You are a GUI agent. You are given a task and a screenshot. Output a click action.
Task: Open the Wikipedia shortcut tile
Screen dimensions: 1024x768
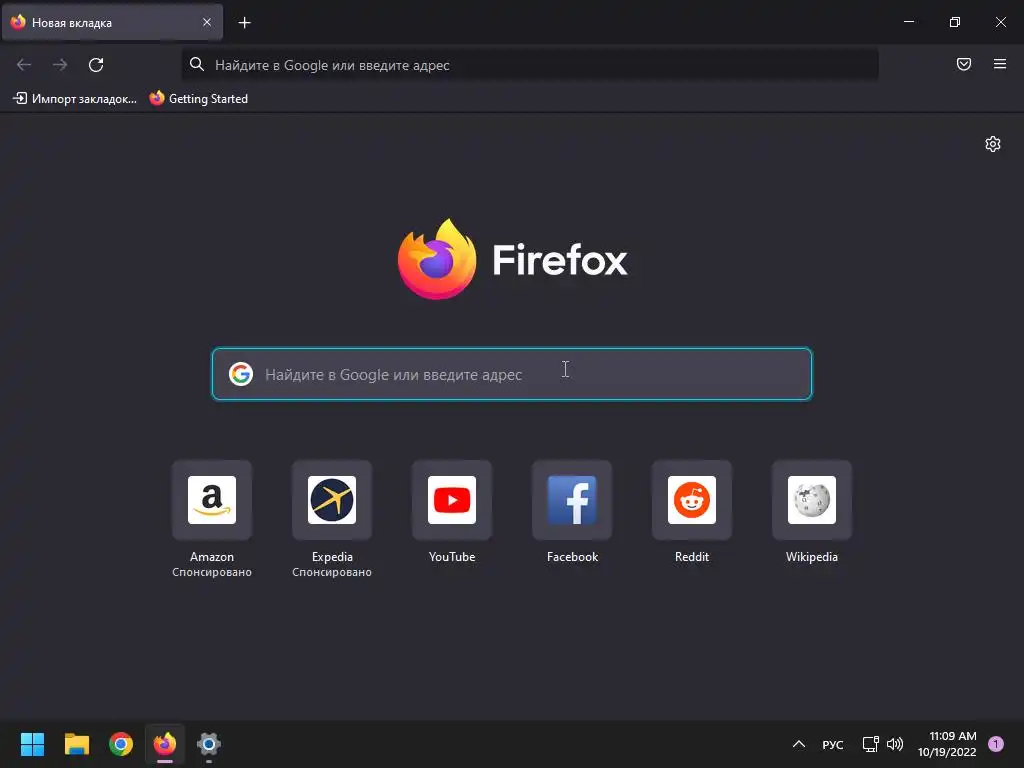tap(812, 500)
